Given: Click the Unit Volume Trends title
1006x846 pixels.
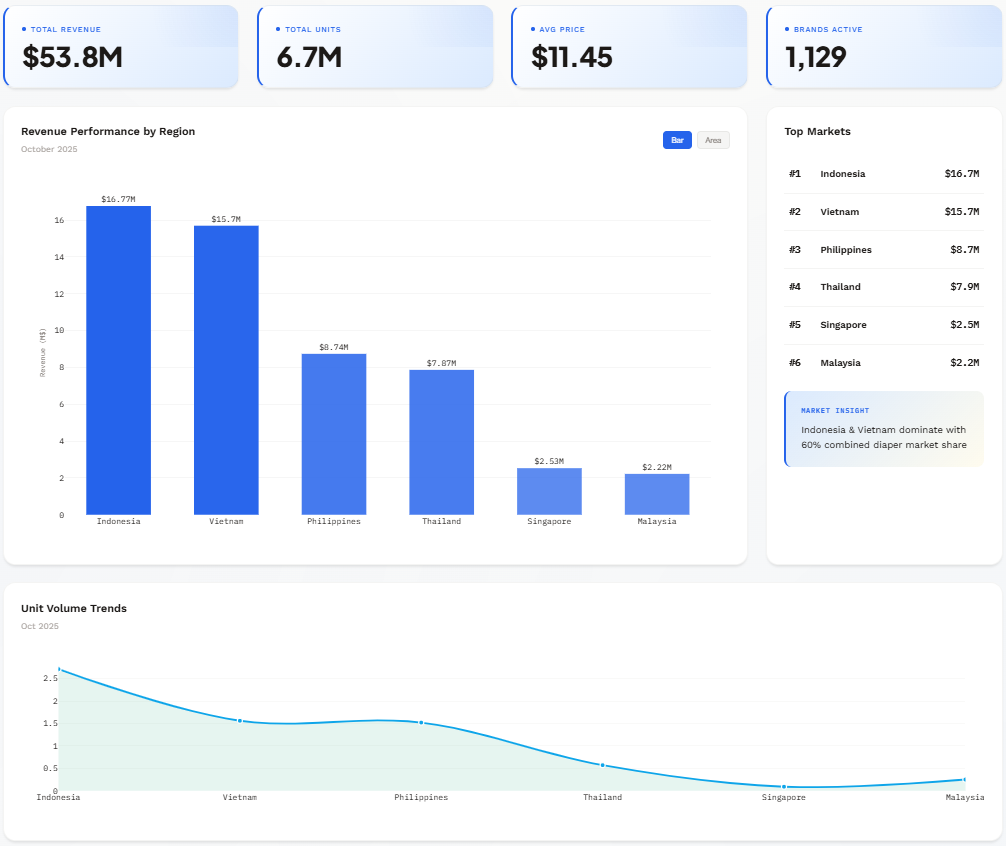Looking at the screenshot, I should tap(74, 609).
